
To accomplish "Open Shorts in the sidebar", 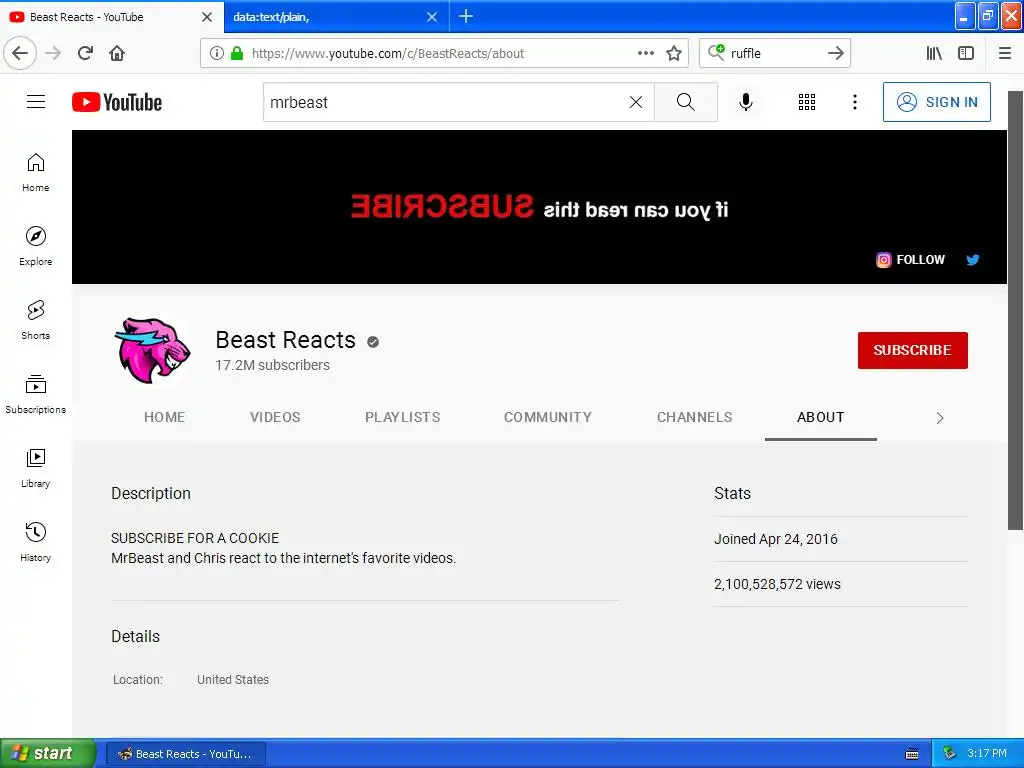I will point(36,320).
